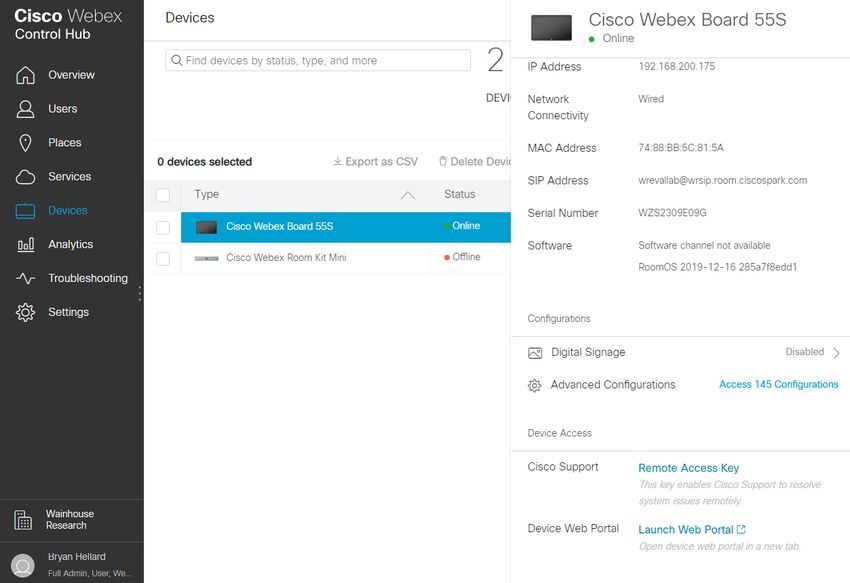Viewport: 850px width, 583px height.
Task: Open the Overview menu item
Action: [x=72, y=75]
